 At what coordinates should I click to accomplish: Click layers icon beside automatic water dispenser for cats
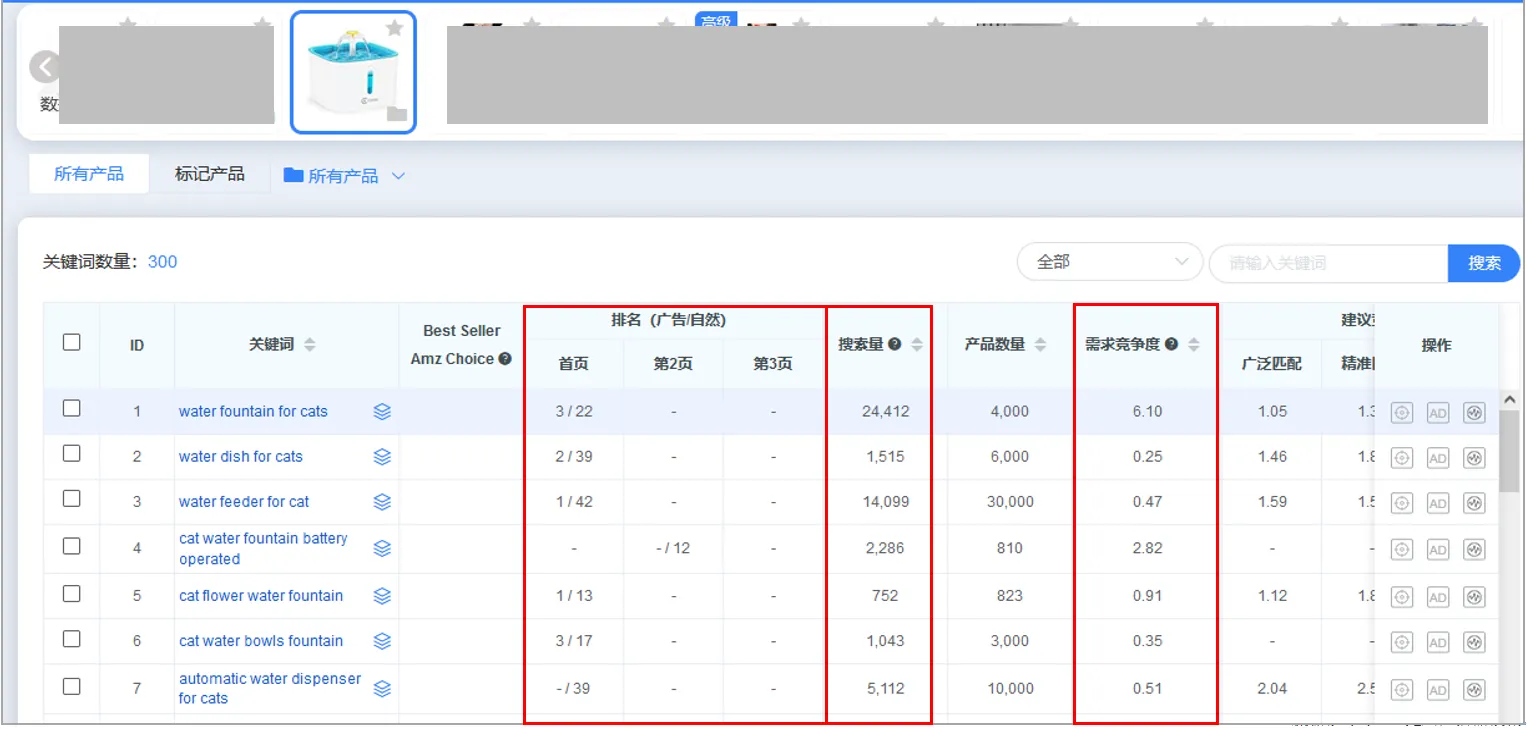point(382,688)
